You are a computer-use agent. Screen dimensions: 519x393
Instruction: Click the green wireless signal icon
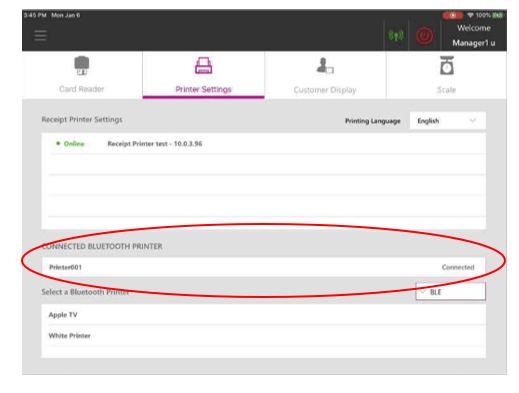pos(396,35)
